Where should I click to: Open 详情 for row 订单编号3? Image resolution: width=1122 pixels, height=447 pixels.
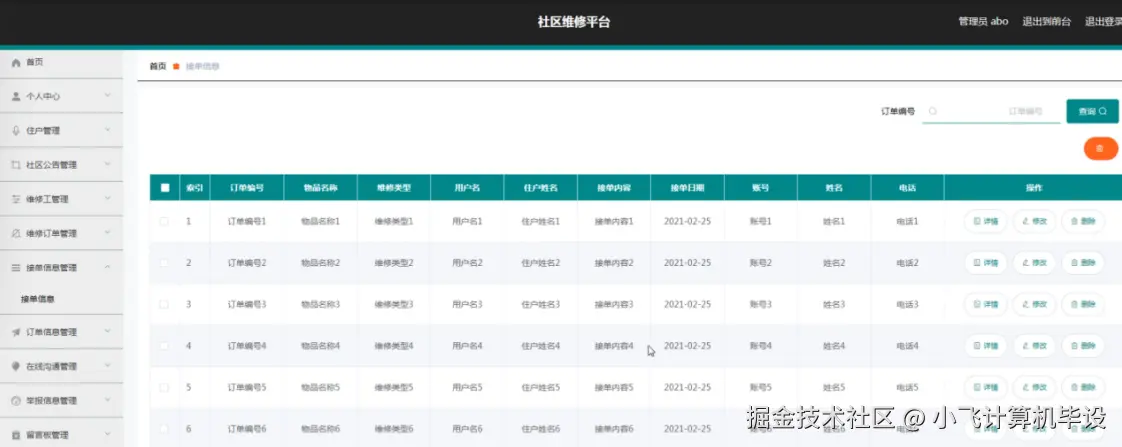click(x=985, y=305)
